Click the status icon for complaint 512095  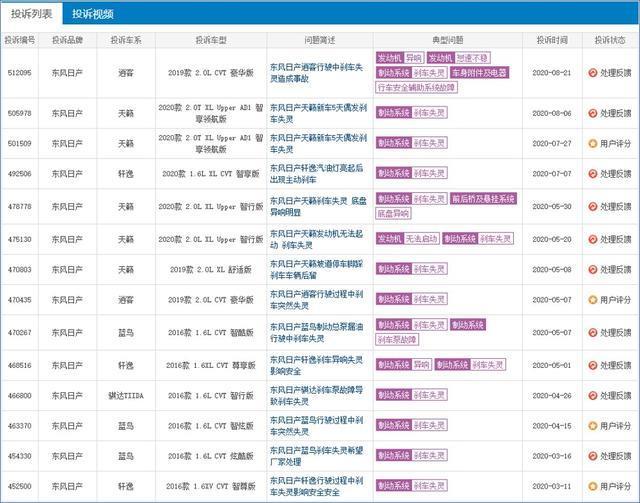click(593, 73)
